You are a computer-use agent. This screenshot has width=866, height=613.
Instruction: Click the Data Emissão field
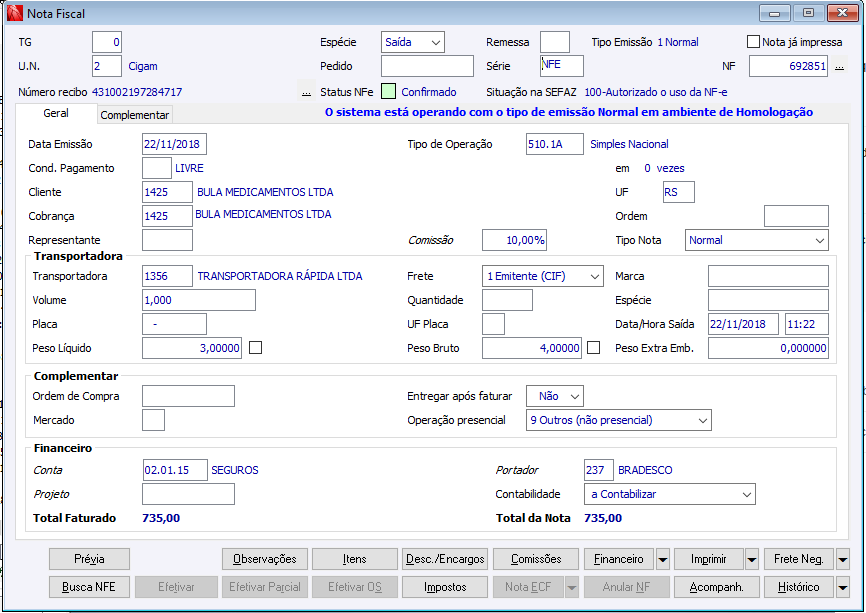[175, 144]
